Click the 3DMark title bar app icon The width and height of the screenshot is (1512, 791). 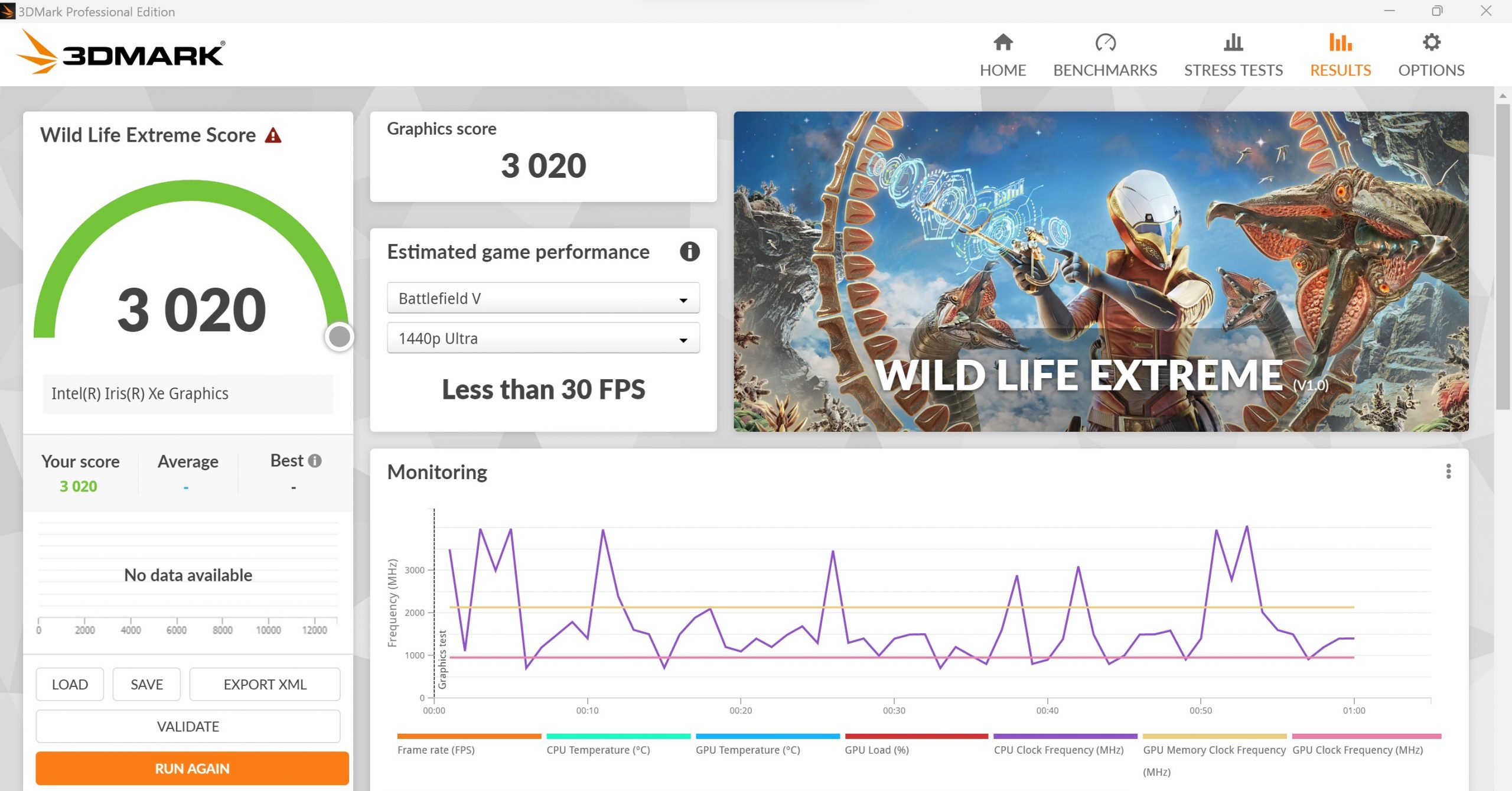coord(8,11)
